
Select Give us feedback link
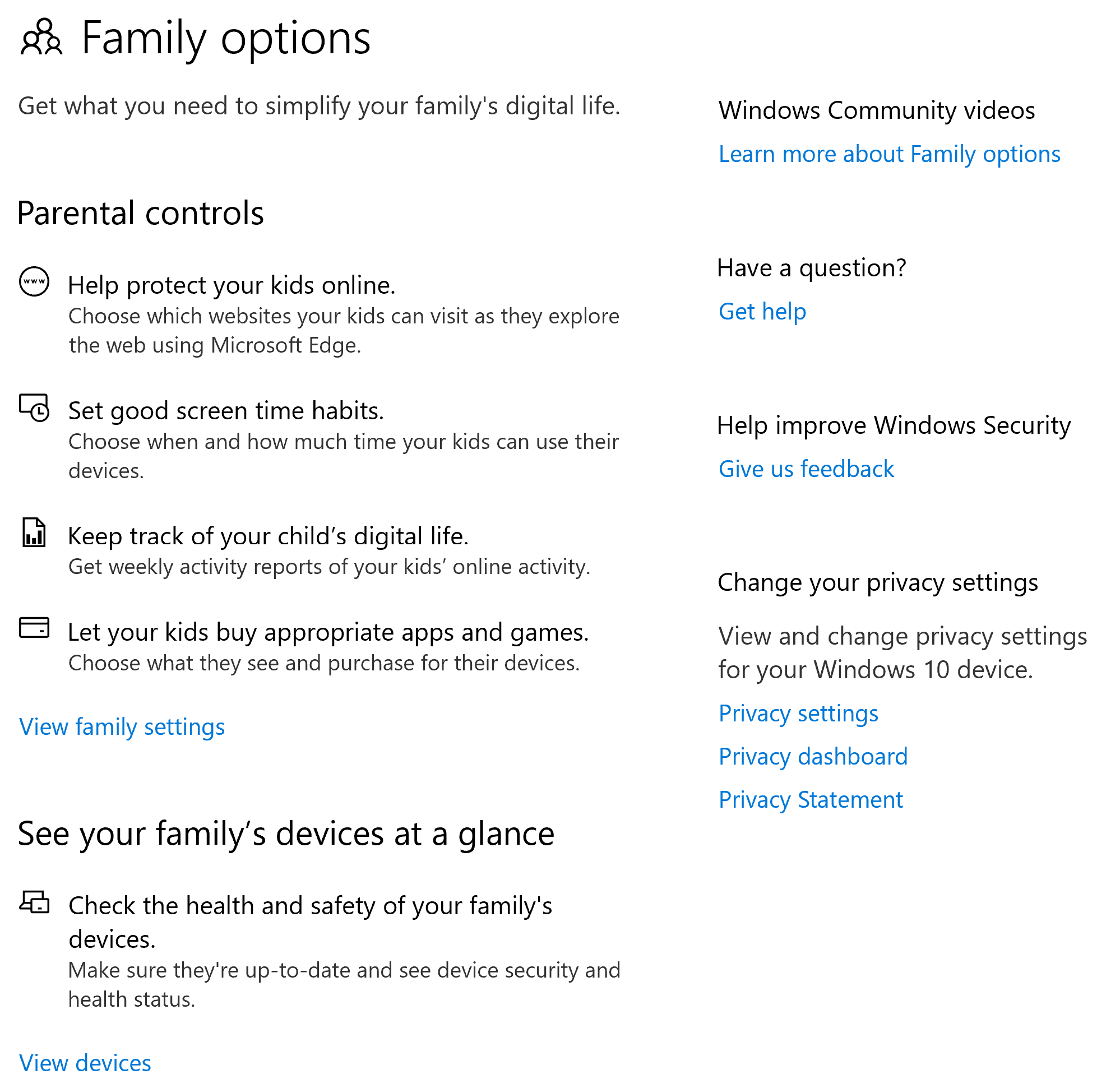pyautogui.click(x=806, y=469)
